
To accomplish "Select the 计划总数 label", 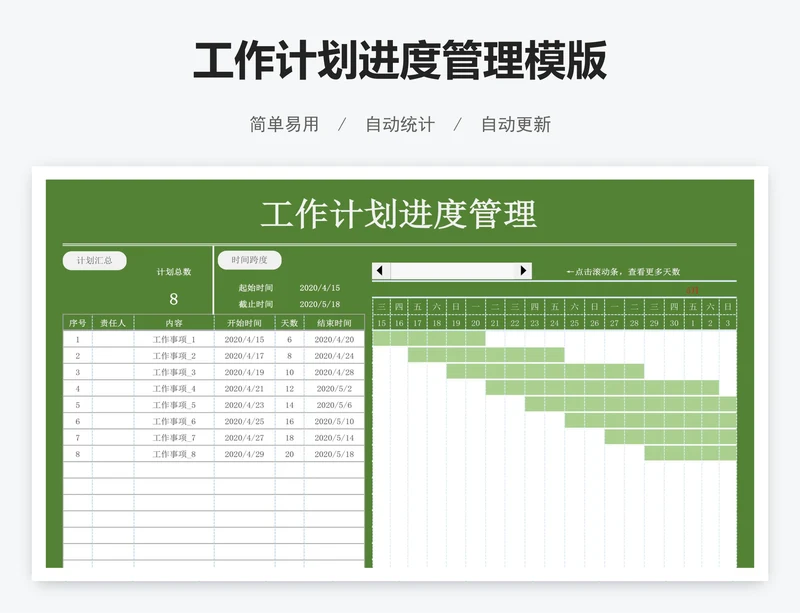I will [173, 272].
